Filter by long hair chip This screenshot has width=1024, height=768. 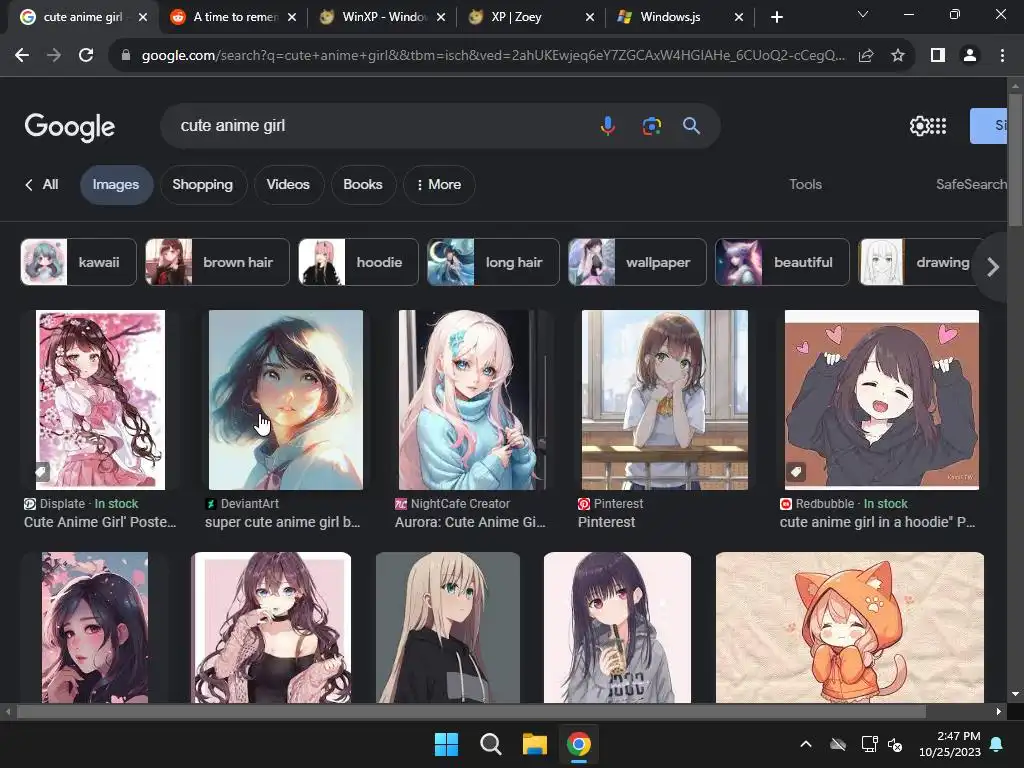click(493, 263)
